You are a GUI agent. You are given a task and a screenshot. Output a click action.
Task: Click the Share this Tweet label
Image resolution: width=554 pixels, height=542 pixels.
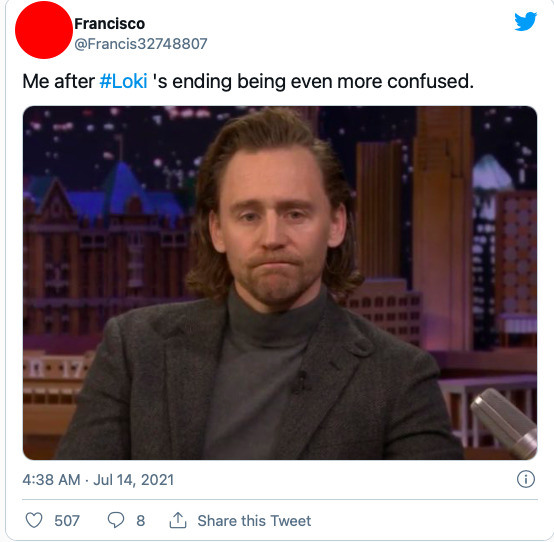254,521
